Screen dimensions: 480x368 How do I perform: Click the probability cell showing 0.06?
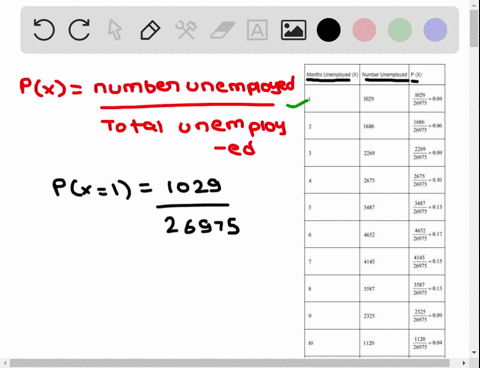pos(427,126)
